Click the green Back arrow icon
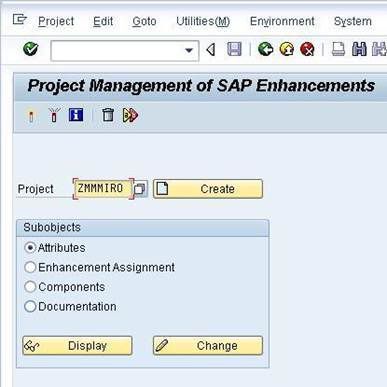The width and height of the screenshot is (387, 387). [x=265, y=49]
